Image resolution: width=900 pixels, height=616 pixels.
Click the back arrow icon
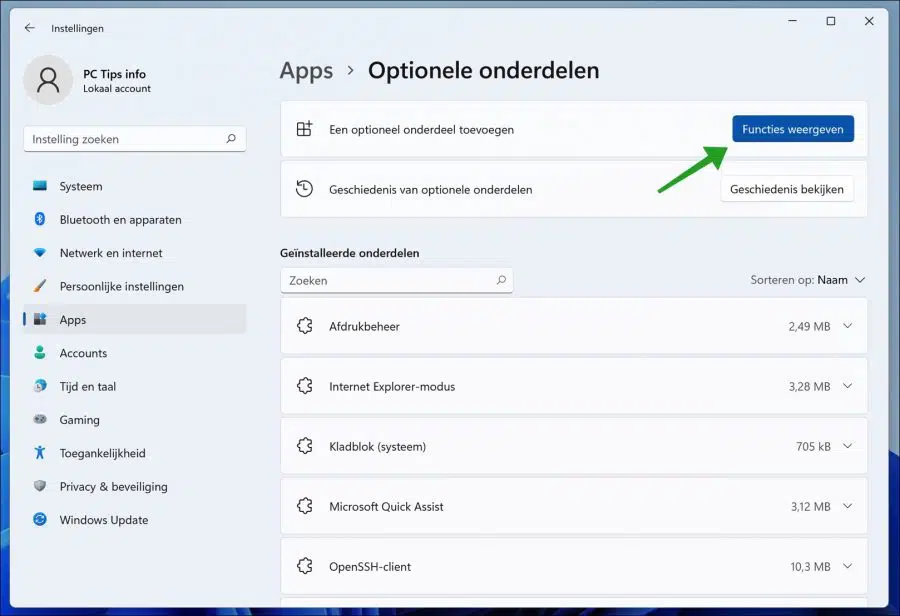(30, 28)
